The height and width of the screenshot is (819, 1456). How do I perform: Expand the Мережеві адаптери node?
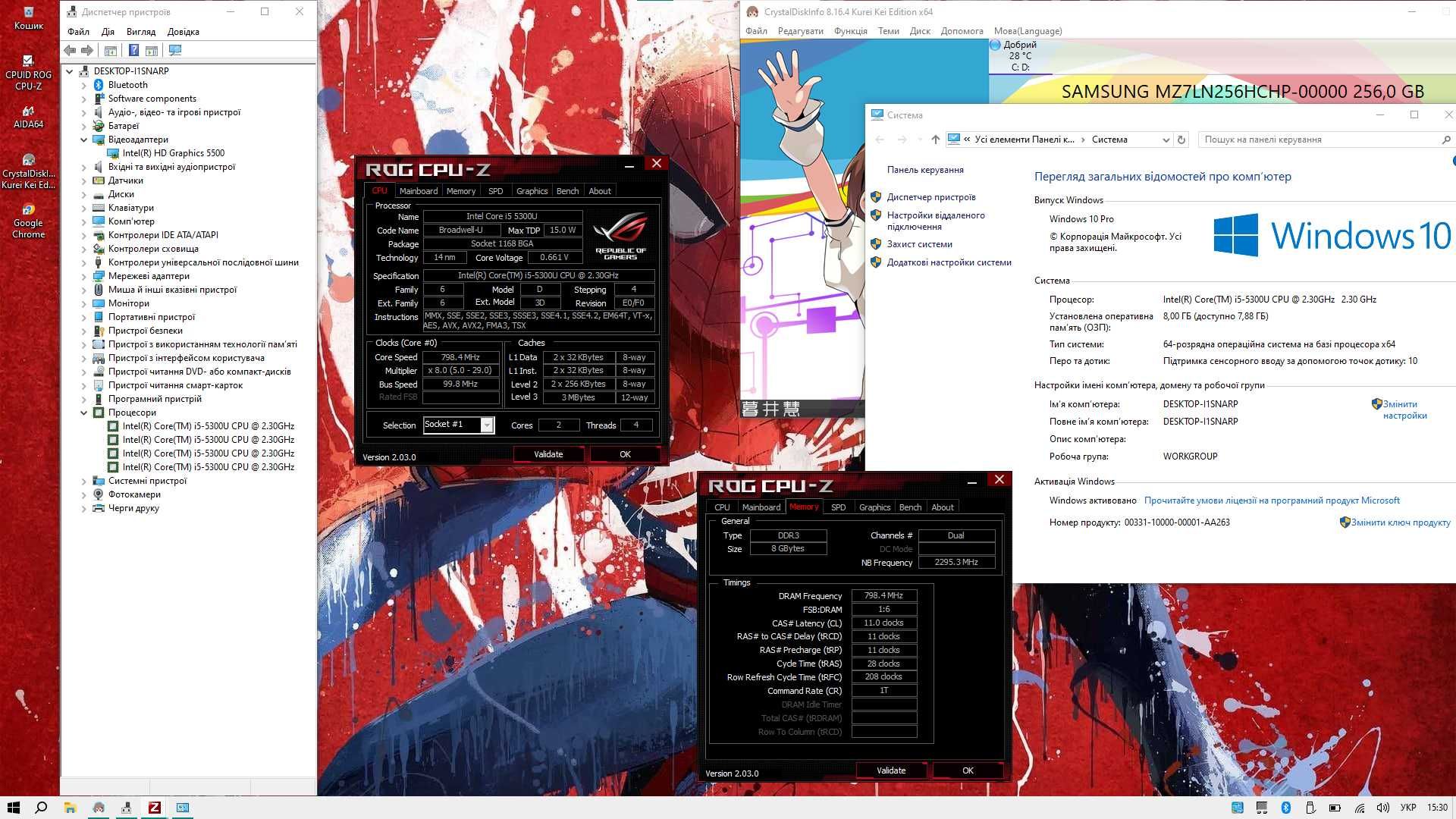pyautogui.click(x=83, y=276)
